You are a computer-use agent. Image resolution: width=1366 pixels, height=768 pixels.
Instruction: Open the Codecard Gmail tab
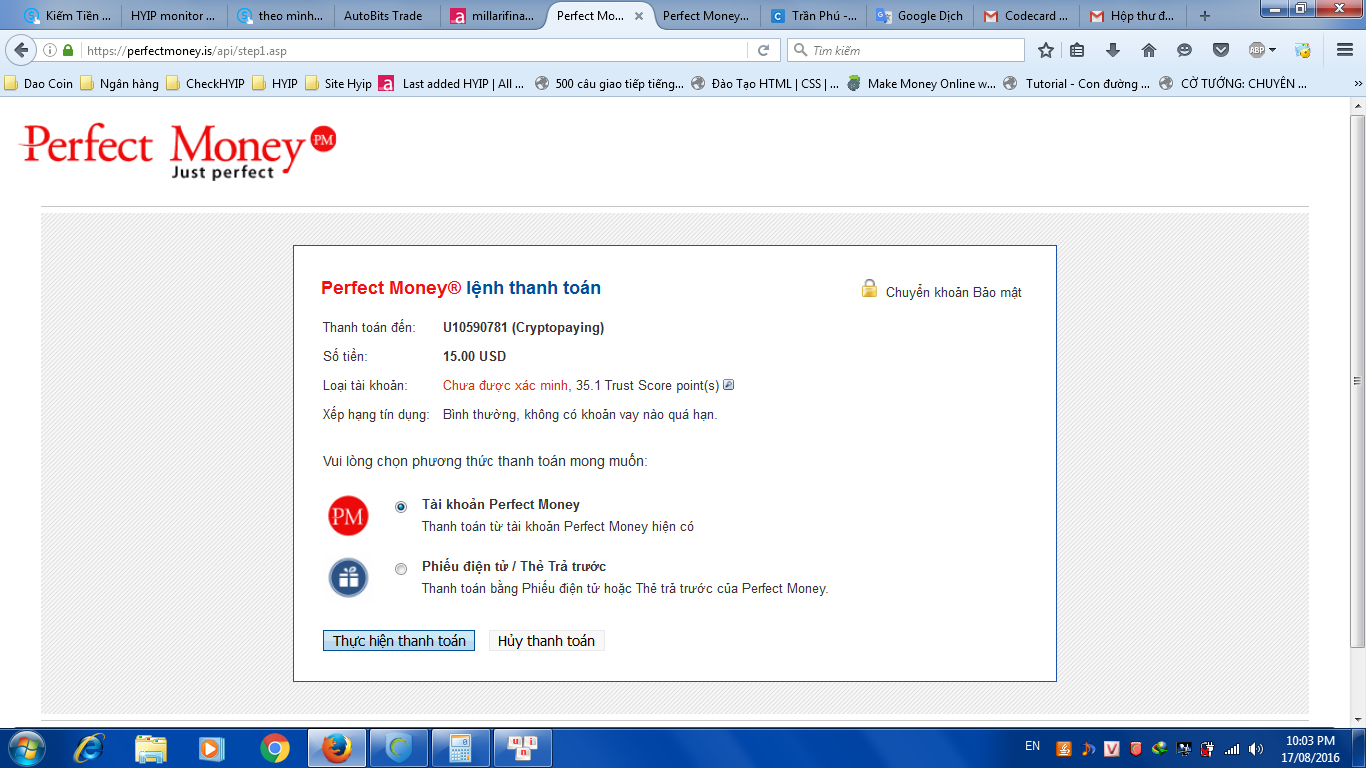click(1026, 16)
